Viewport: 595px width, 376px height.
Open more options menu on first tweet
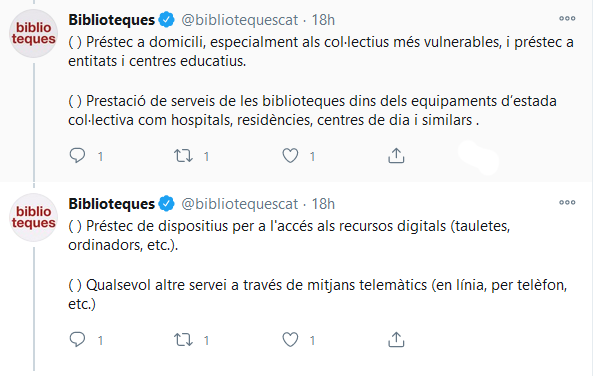(x=567, y=18)
